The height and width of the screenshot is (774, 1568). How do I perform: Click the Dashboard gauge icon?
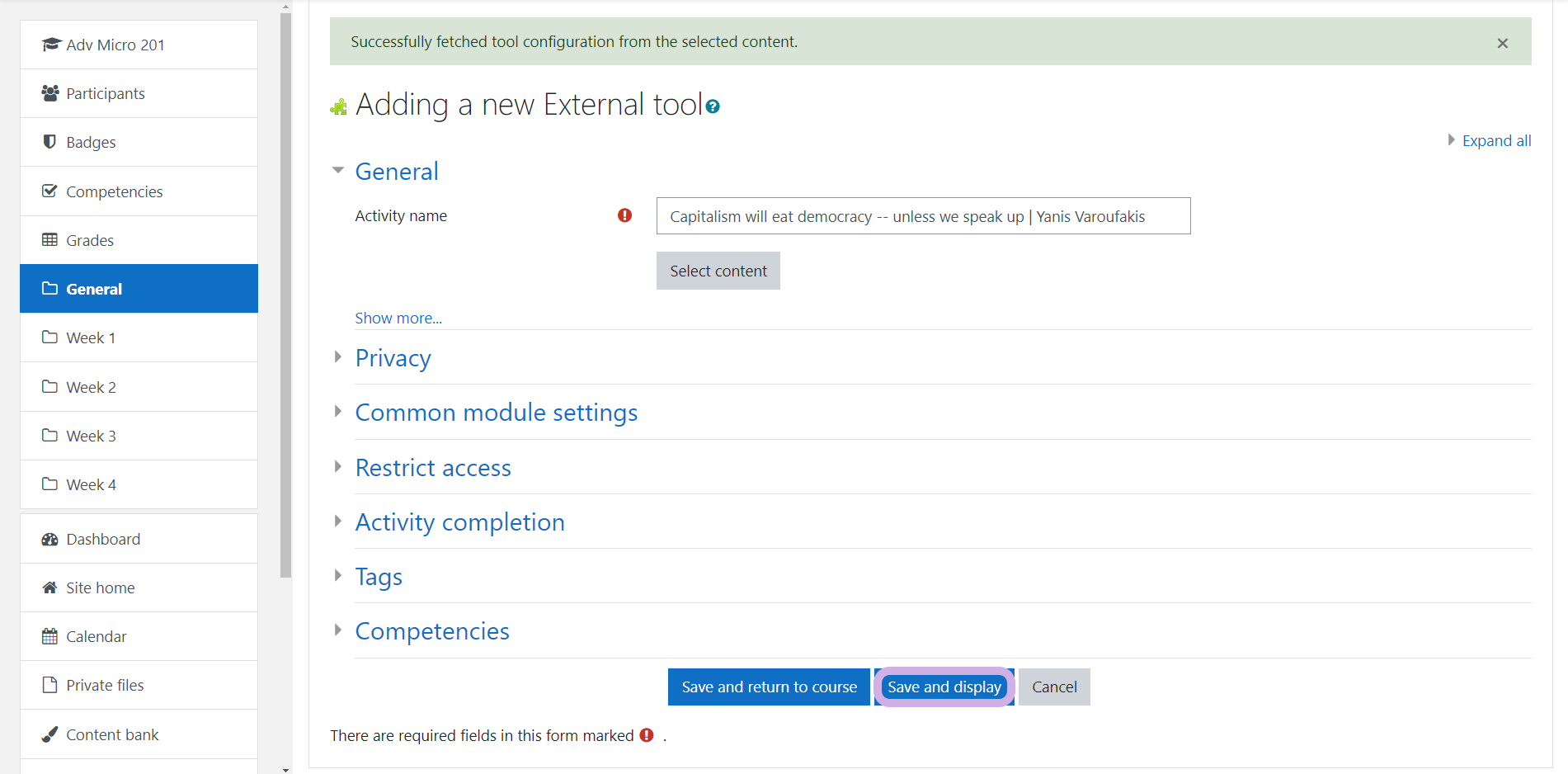pos(50,539)
